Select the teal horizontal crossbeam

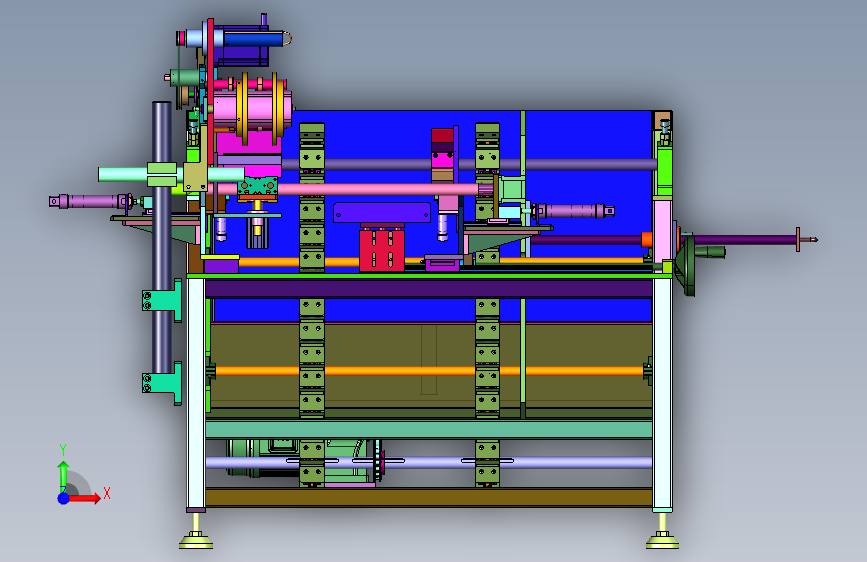click(x=429, y=430)
